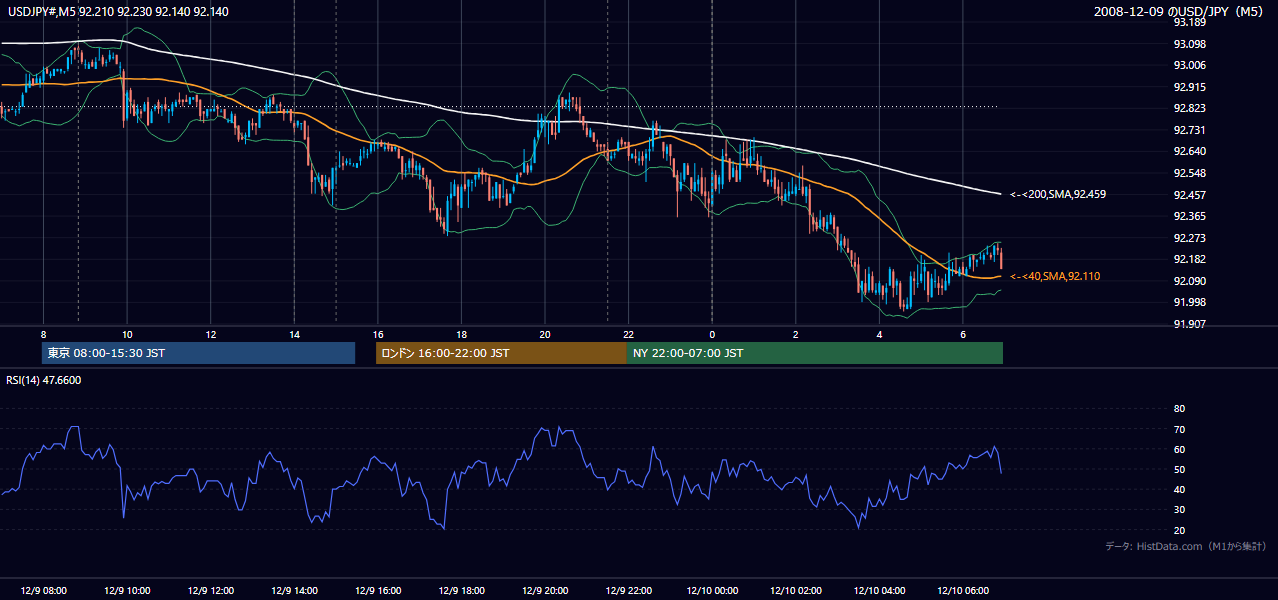Click the 12/10 06:00 bottom time label

tap(962, 591)
